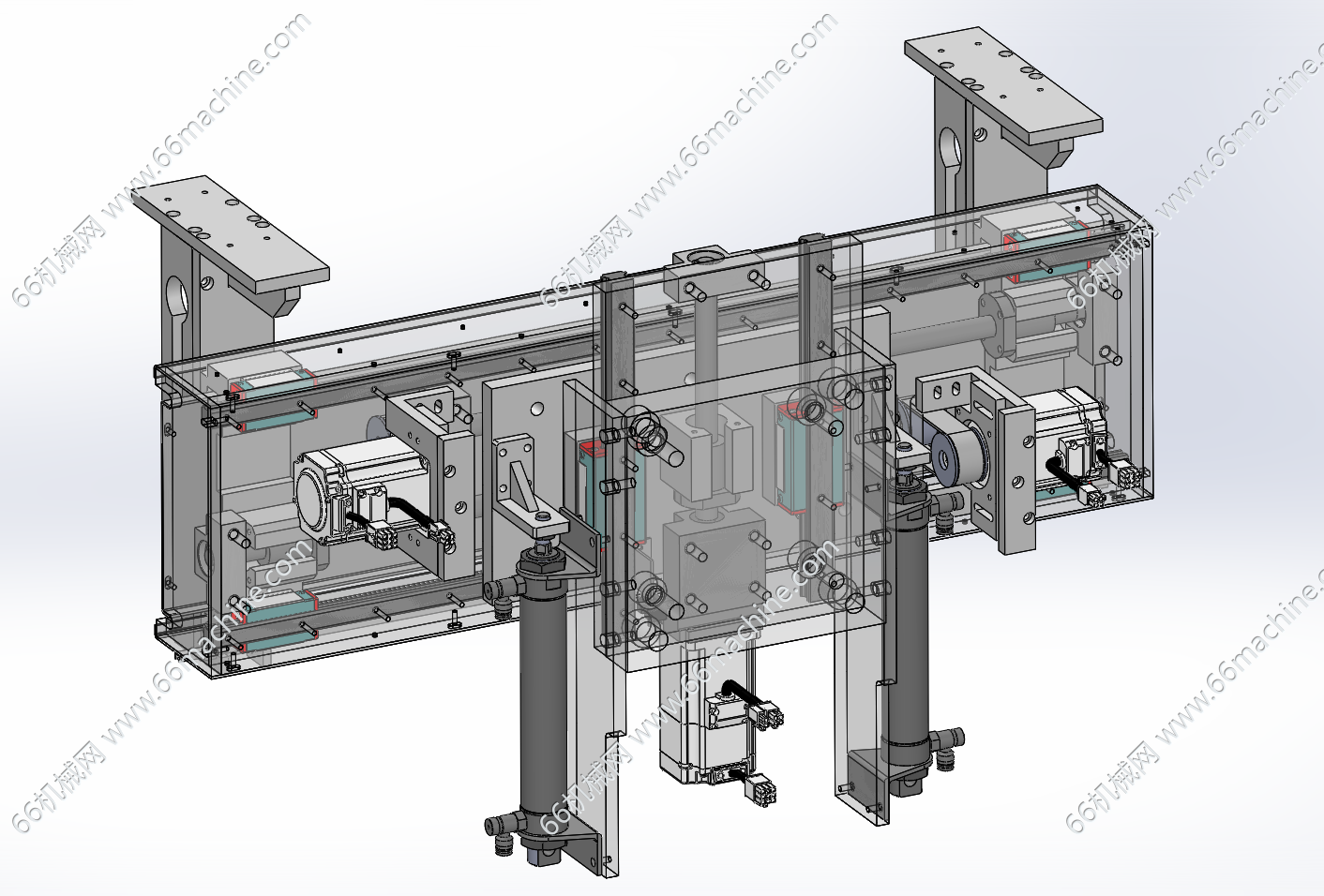Select the upper-left red-teal linear guide block
This screenshot has width=1324, height=896.
click(272, 384)
